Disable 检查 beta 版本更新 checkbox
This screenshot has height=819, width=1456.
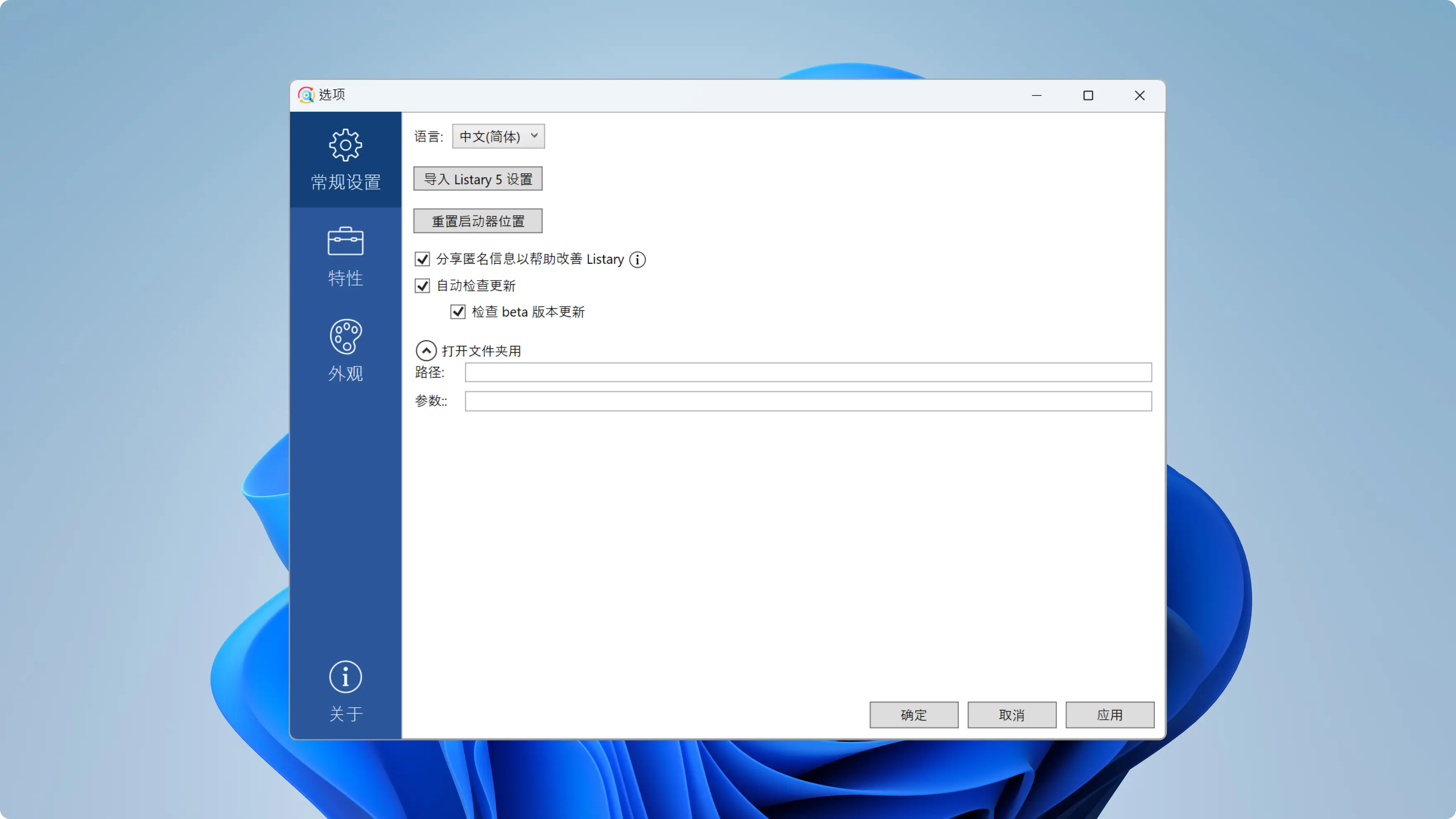pos(458,312)
